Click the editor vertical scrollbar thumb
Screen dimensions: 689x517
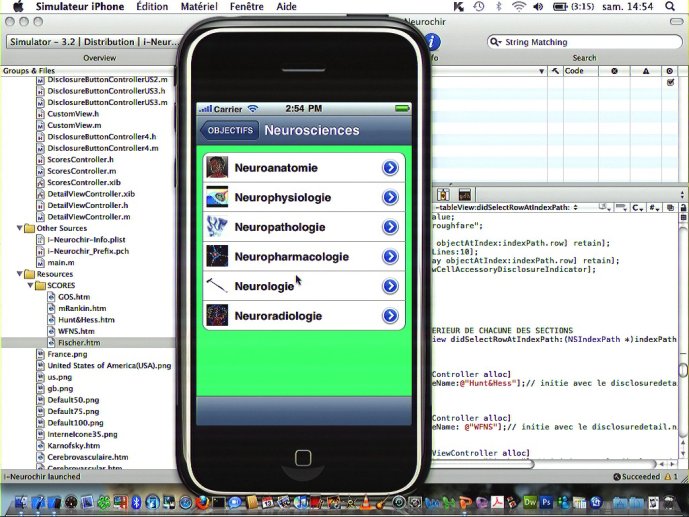pos(683,369)
